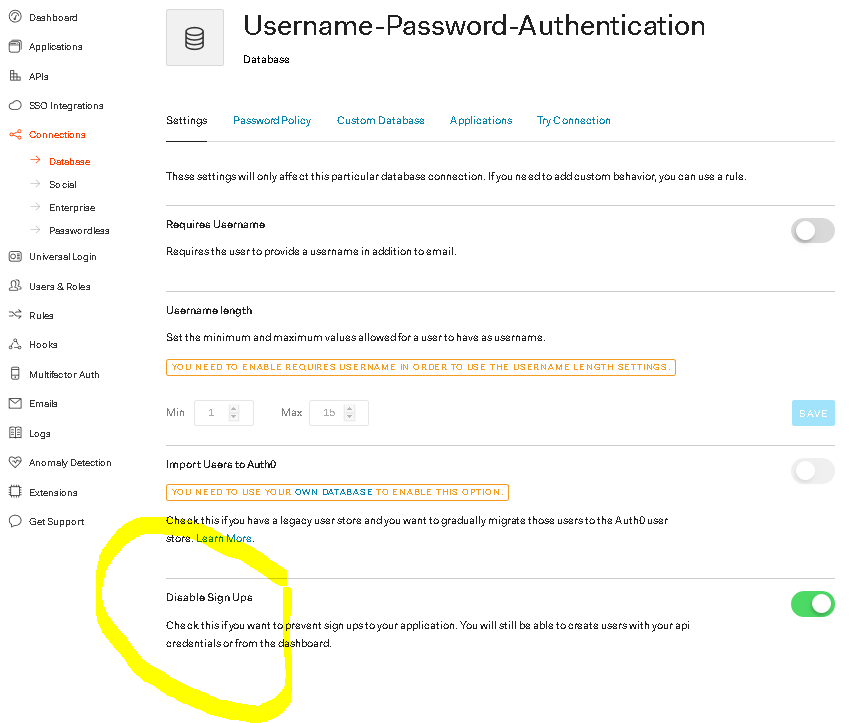
Task: Turn off the Disable Sign Ups toggle
Action: click(x=812, y=604)
